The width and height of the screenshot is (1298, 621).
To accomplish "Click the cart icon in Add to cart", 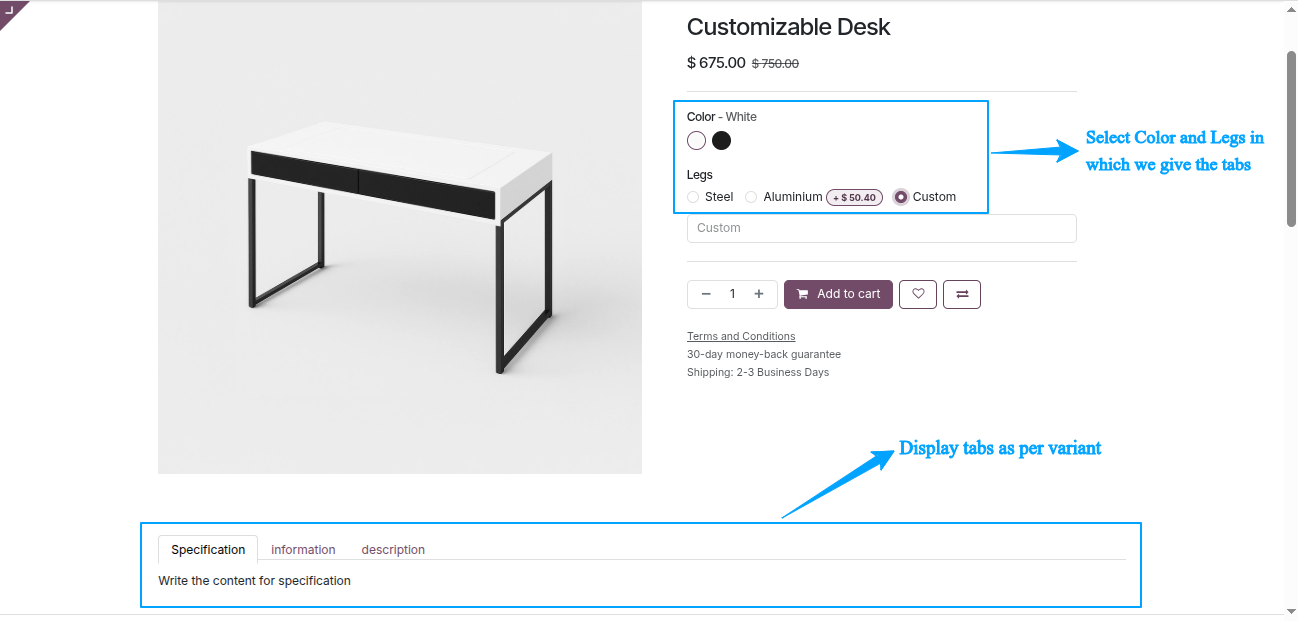I will click(802, 294).
